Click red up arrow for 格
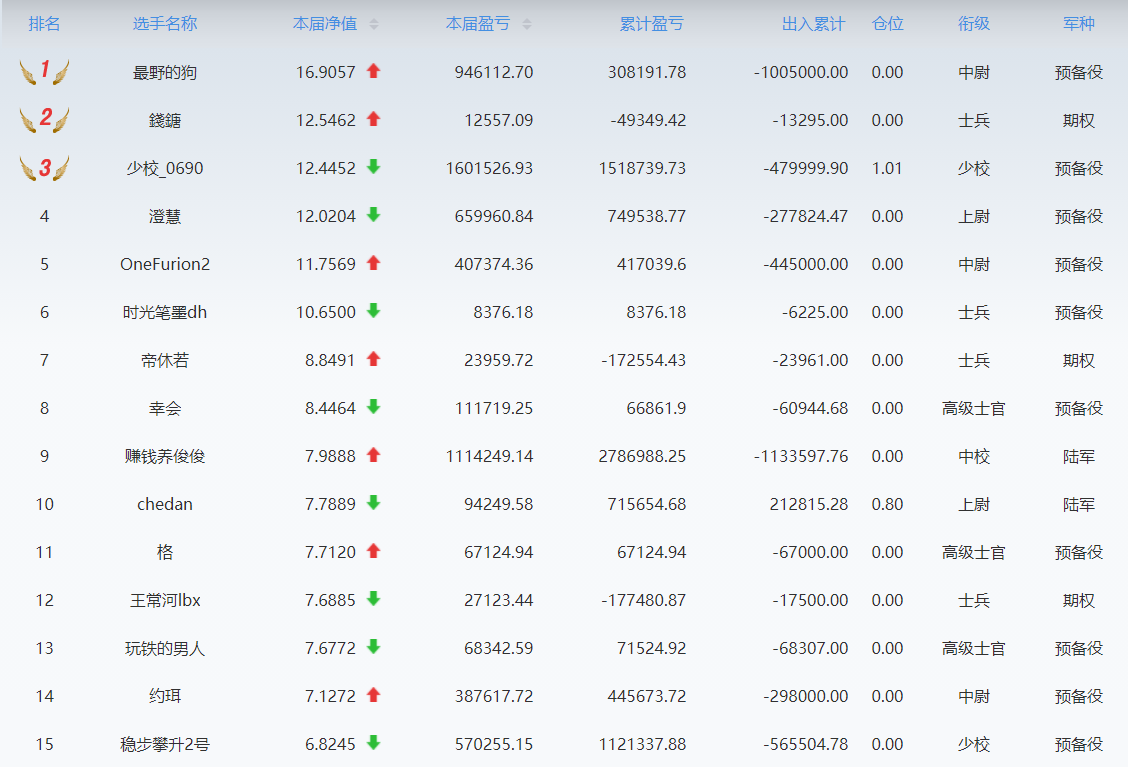 pyautogui.click(x=373, y=550)
